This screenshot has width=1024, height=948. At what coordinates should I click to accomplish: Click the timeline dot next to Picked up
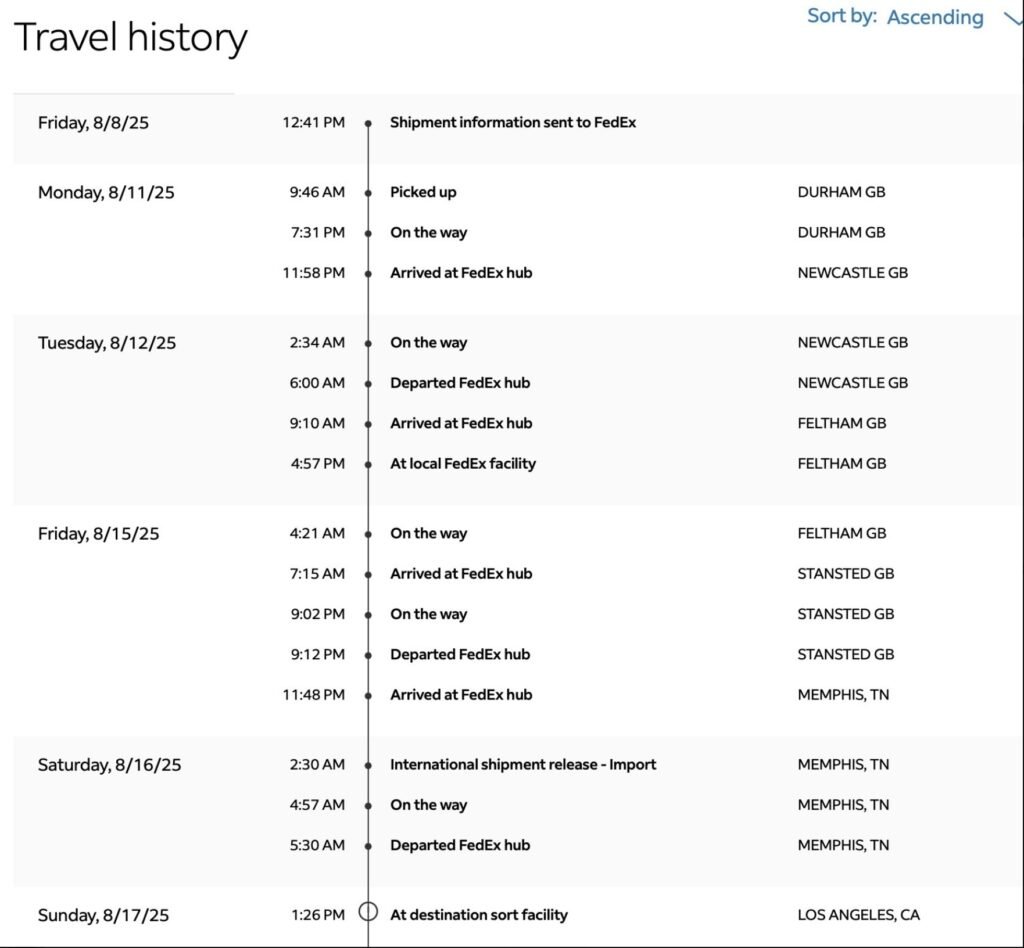(368, 193)
